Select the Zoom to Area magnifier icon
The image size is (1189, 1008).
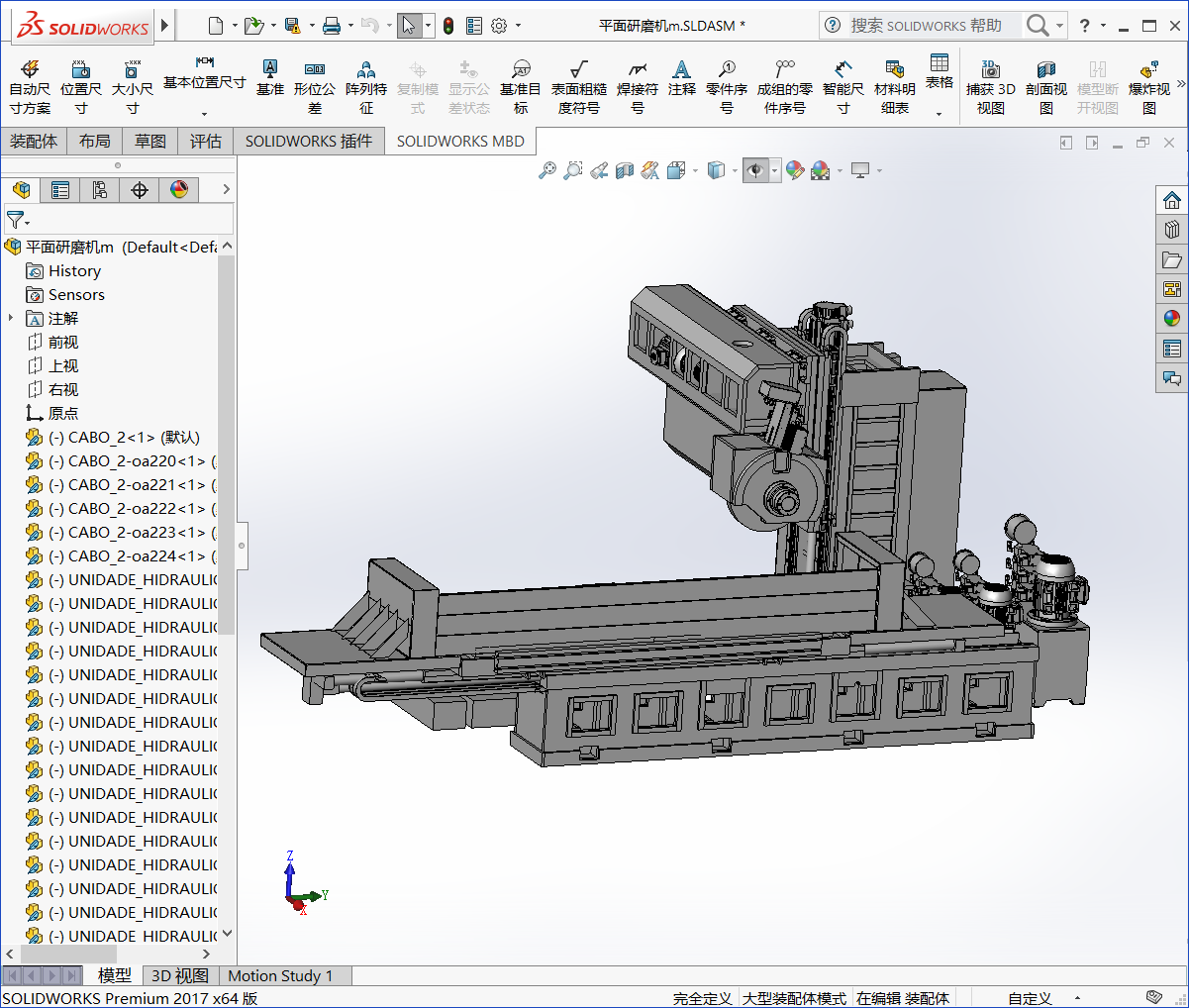pyautogui.click(x=572, y=169)
